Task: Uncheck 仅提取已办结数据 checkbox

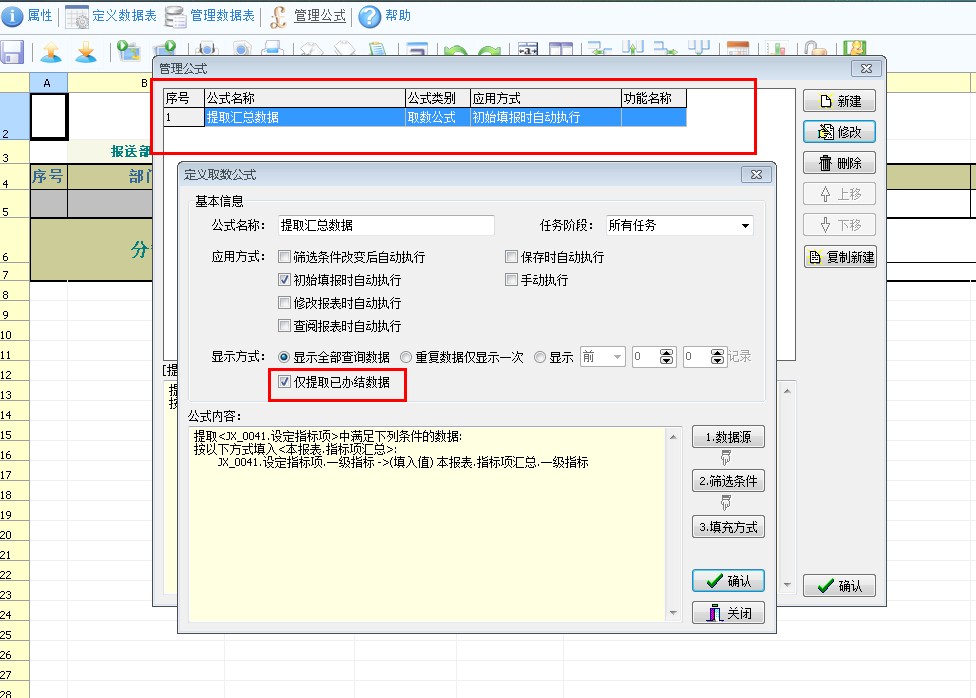Action: [x=285, y=382]
